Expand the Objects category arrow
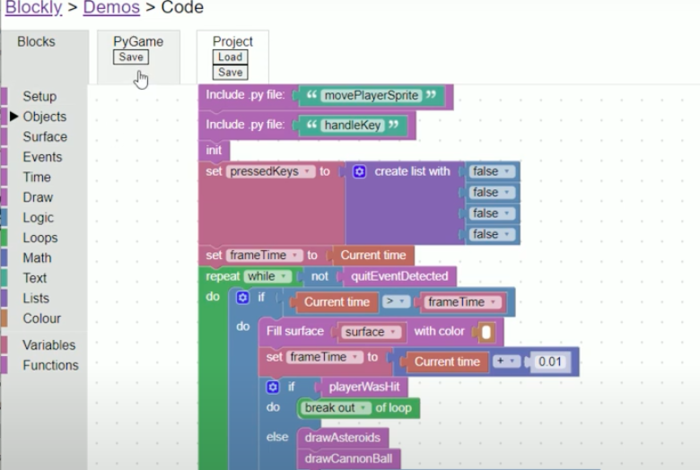 (14, 116)
